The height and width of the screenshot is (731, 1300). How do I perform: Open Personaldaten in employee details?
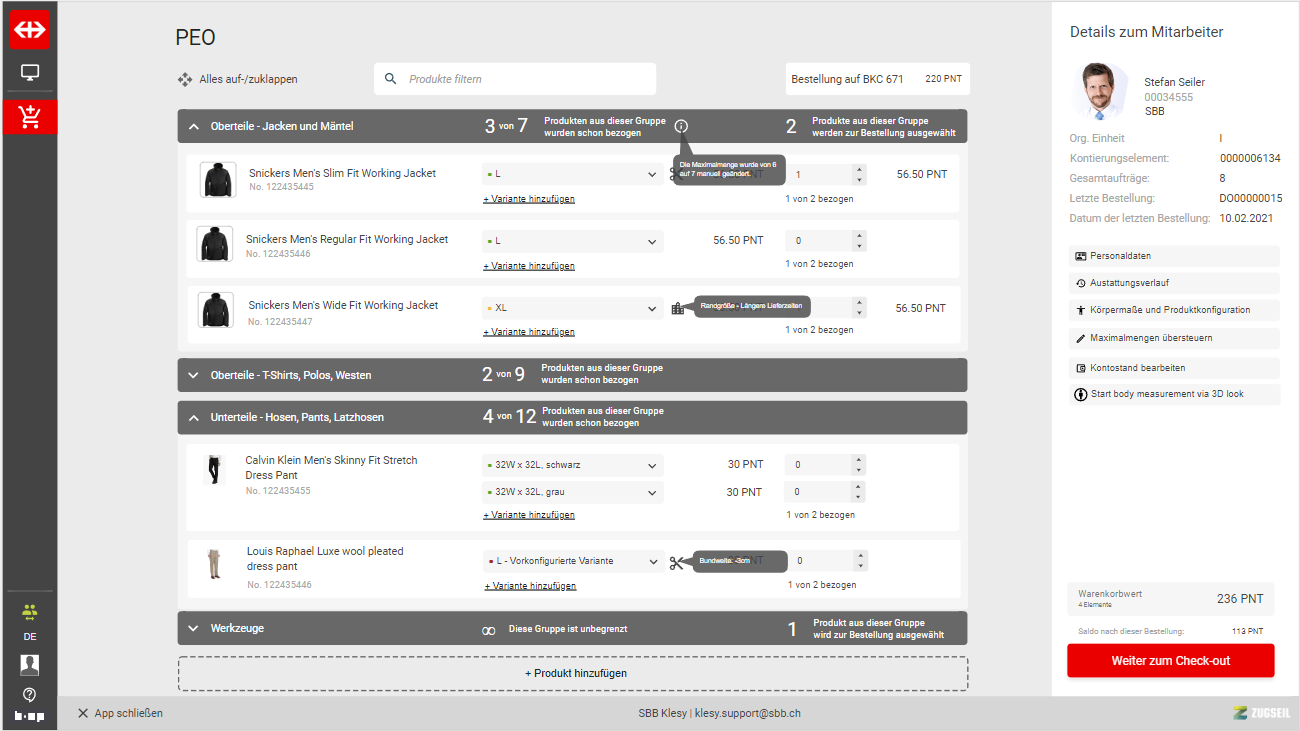[x=1173, y=256]
